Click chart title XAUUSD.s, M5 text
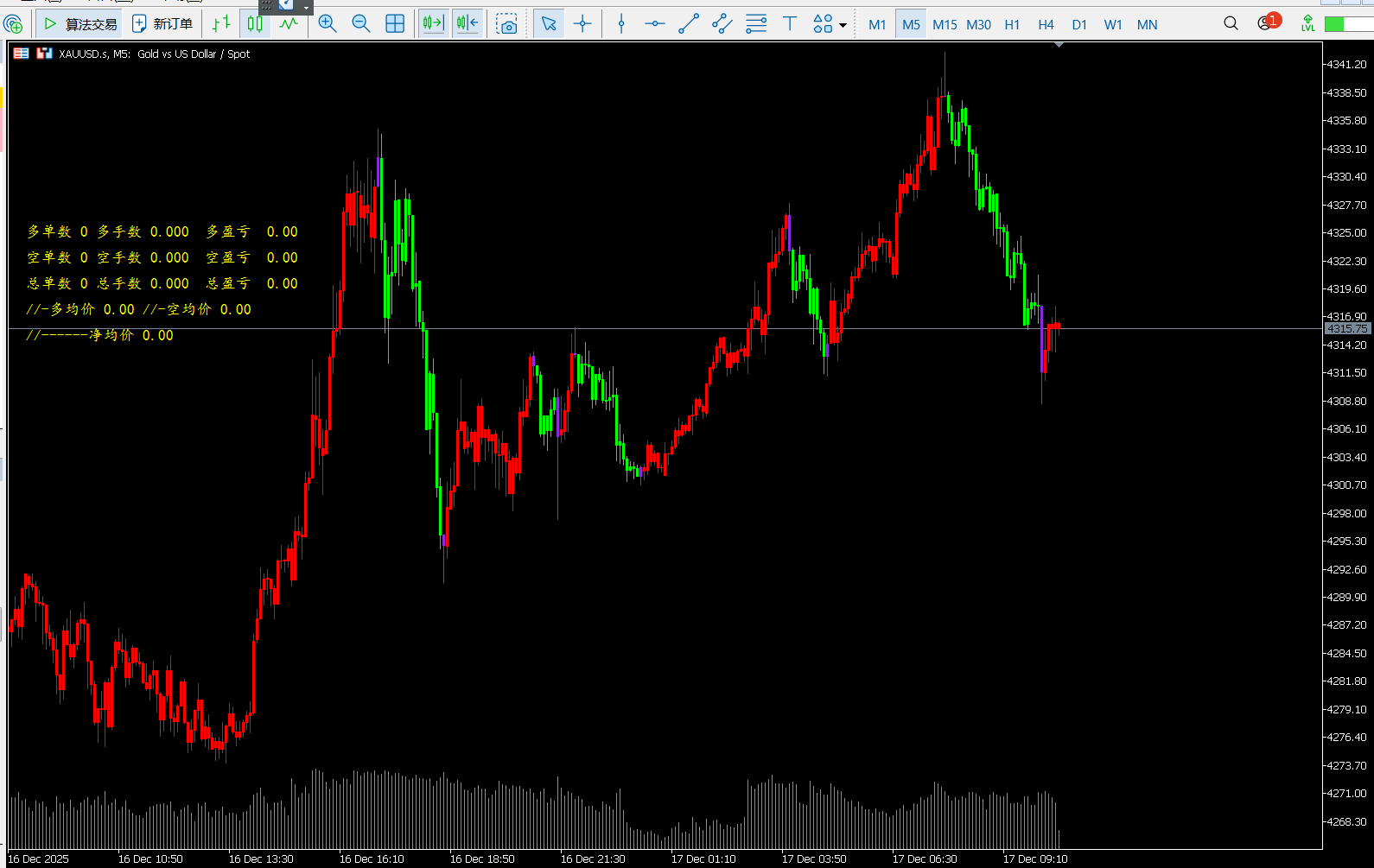This screenshot has width=1374, height=868. tap(95, 54)
